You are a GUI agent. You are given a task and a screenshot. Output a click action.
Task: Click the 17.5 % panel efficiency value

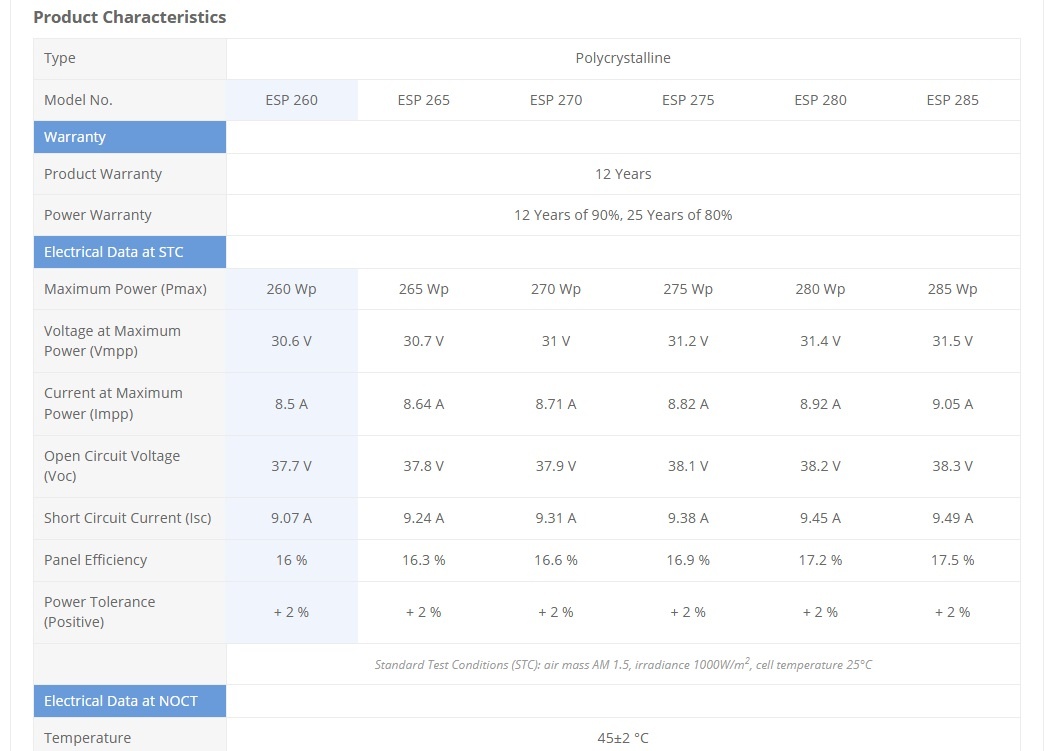coord(952,560)
